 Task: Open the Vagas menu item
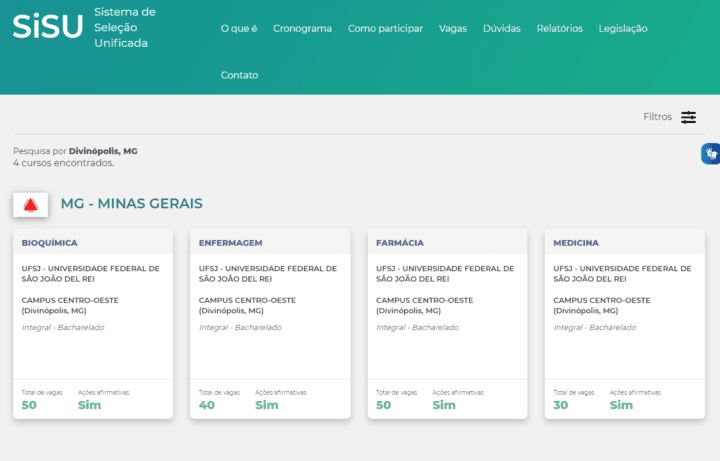click(x=453, y=28)
